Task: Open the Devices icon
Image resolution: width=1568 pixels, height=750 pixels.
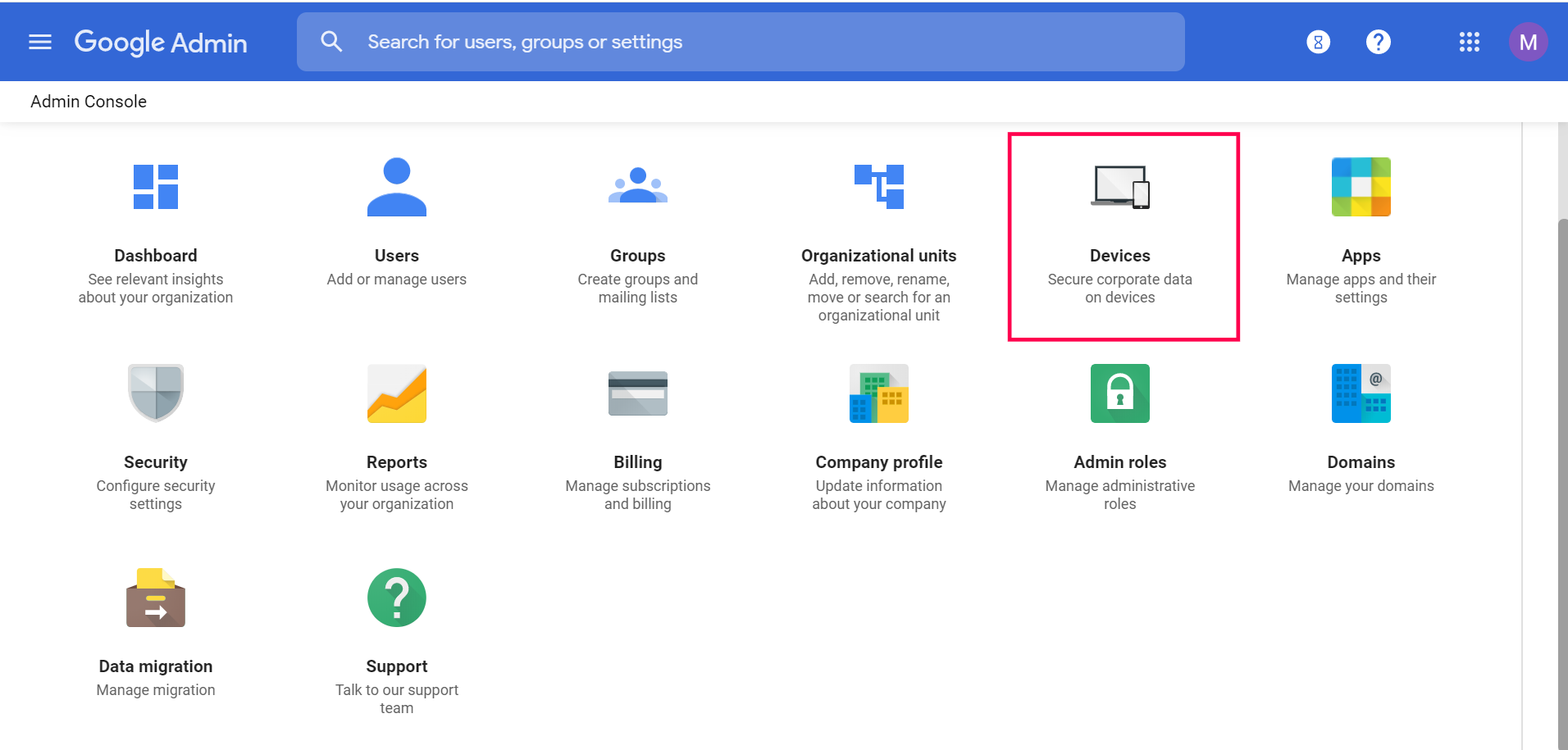Action: (1120, 187)
